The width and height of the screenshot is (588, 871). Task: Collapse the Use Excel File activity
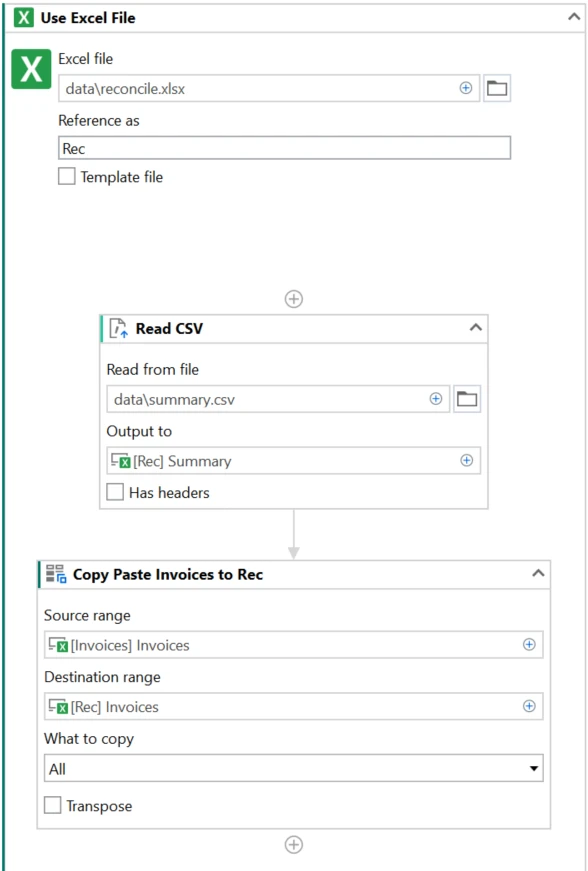pos(574,17)
